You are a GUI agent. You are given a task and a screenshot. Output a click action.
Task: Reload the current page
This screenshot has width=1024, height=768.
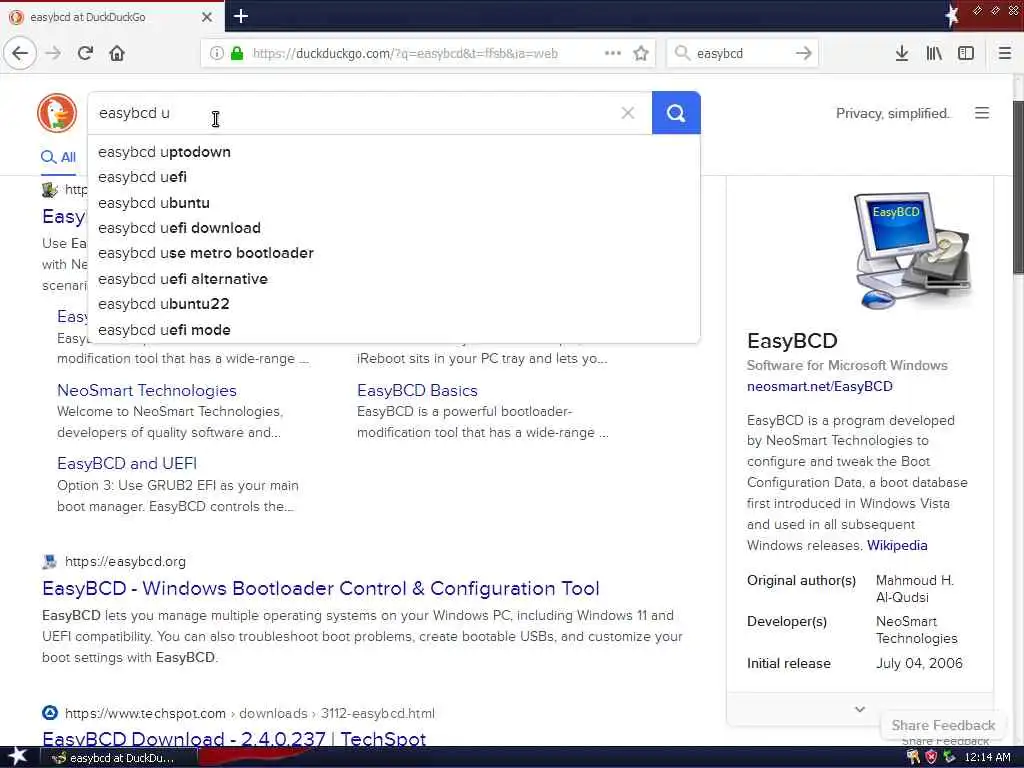coord(85,53)
